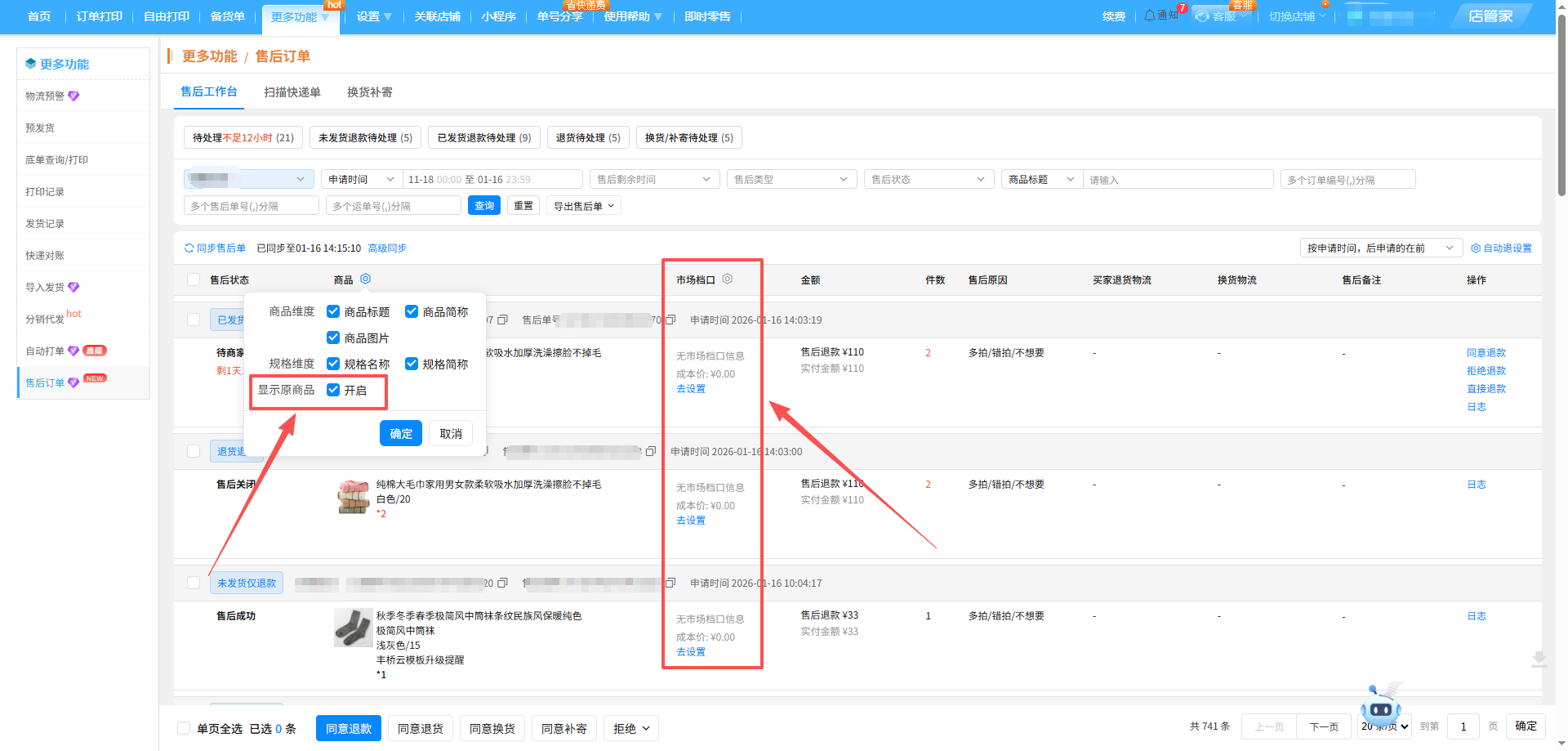This screenshot has width=1568, height=751.
Task: Open the 导出售后单 dropdown
Action: (584, 206)
